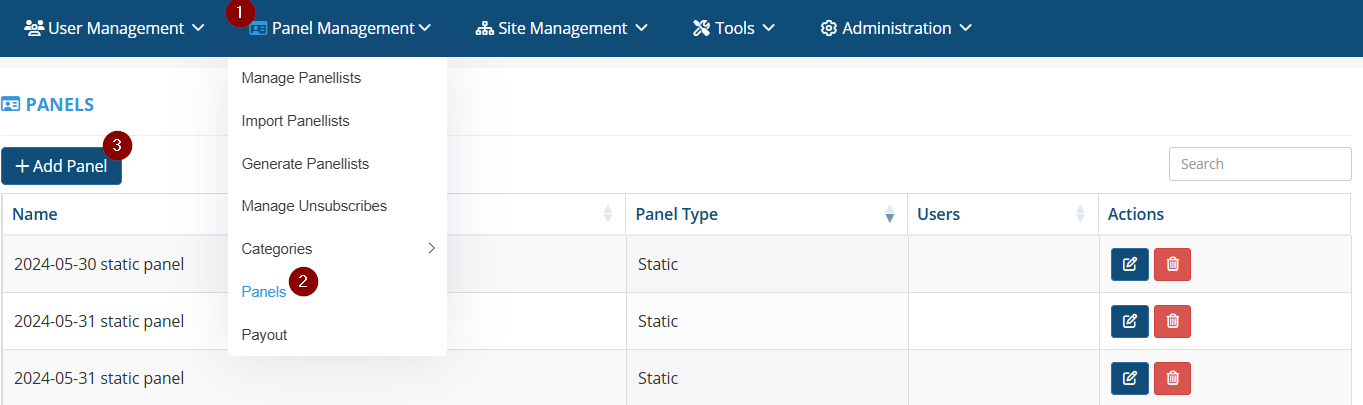
Task: Click red delete icon for 2024-05-30 static panel
Action: point(1172,264)
